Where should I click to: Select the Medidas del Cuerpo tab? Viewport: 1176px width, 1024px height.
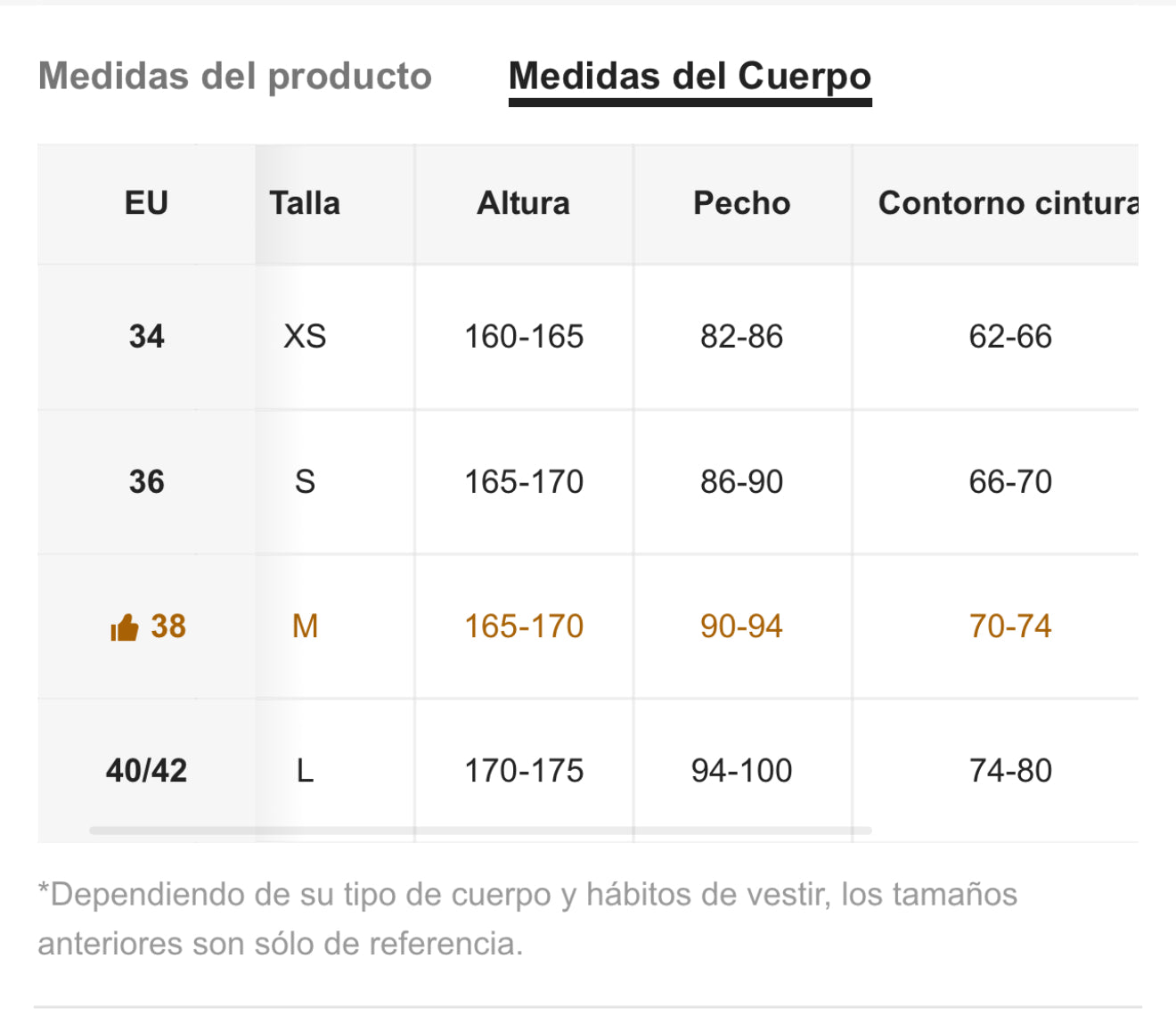[x=690, y=77]
